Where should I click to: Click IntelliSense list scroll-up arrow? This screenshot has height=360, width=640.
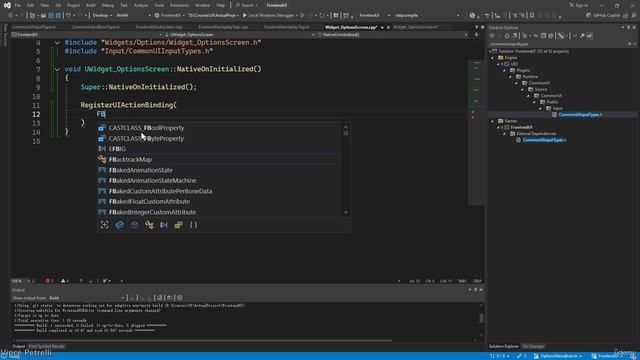click(x=346, y=127)
